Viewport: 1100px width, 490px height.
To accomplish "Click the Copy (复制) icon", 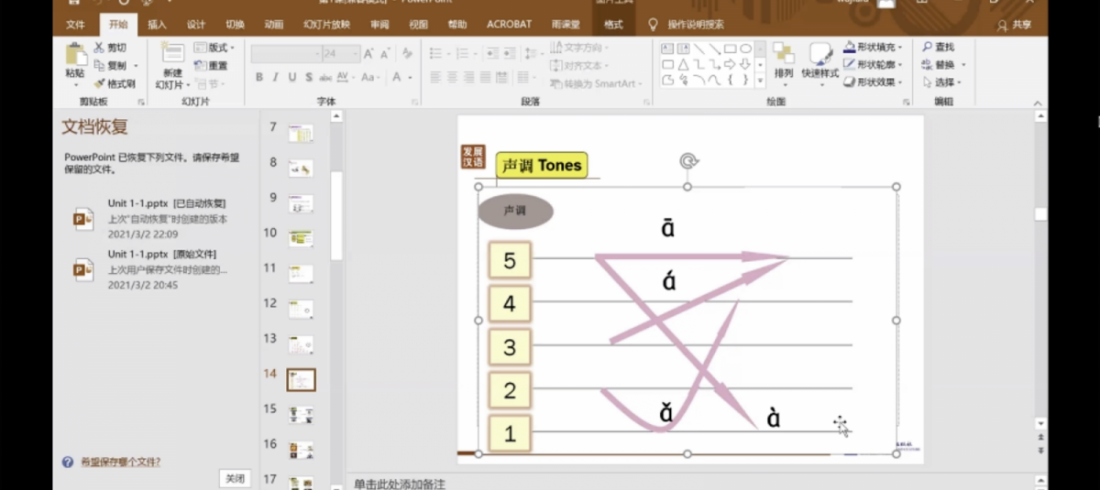I will coord(99,65).
